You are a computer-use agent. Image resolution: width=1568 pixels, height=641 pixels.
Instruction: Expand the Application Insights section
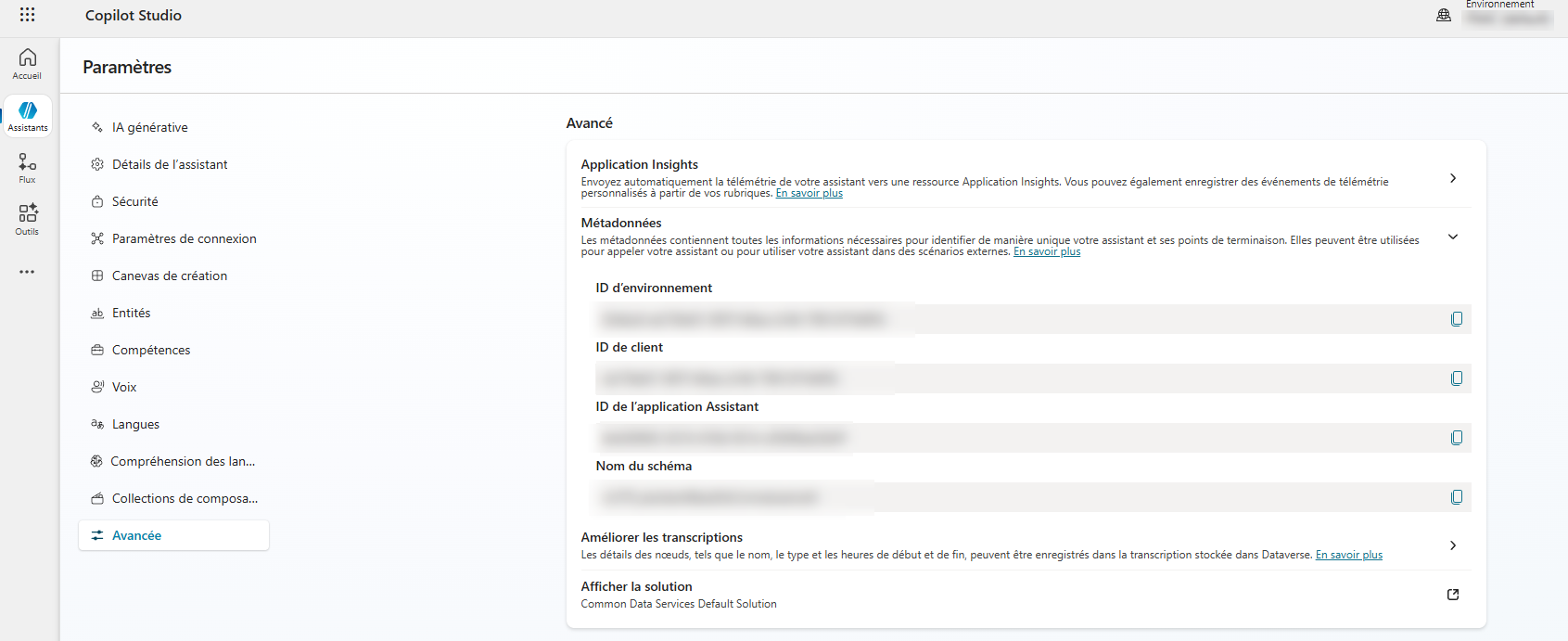tap(1452, 178)
